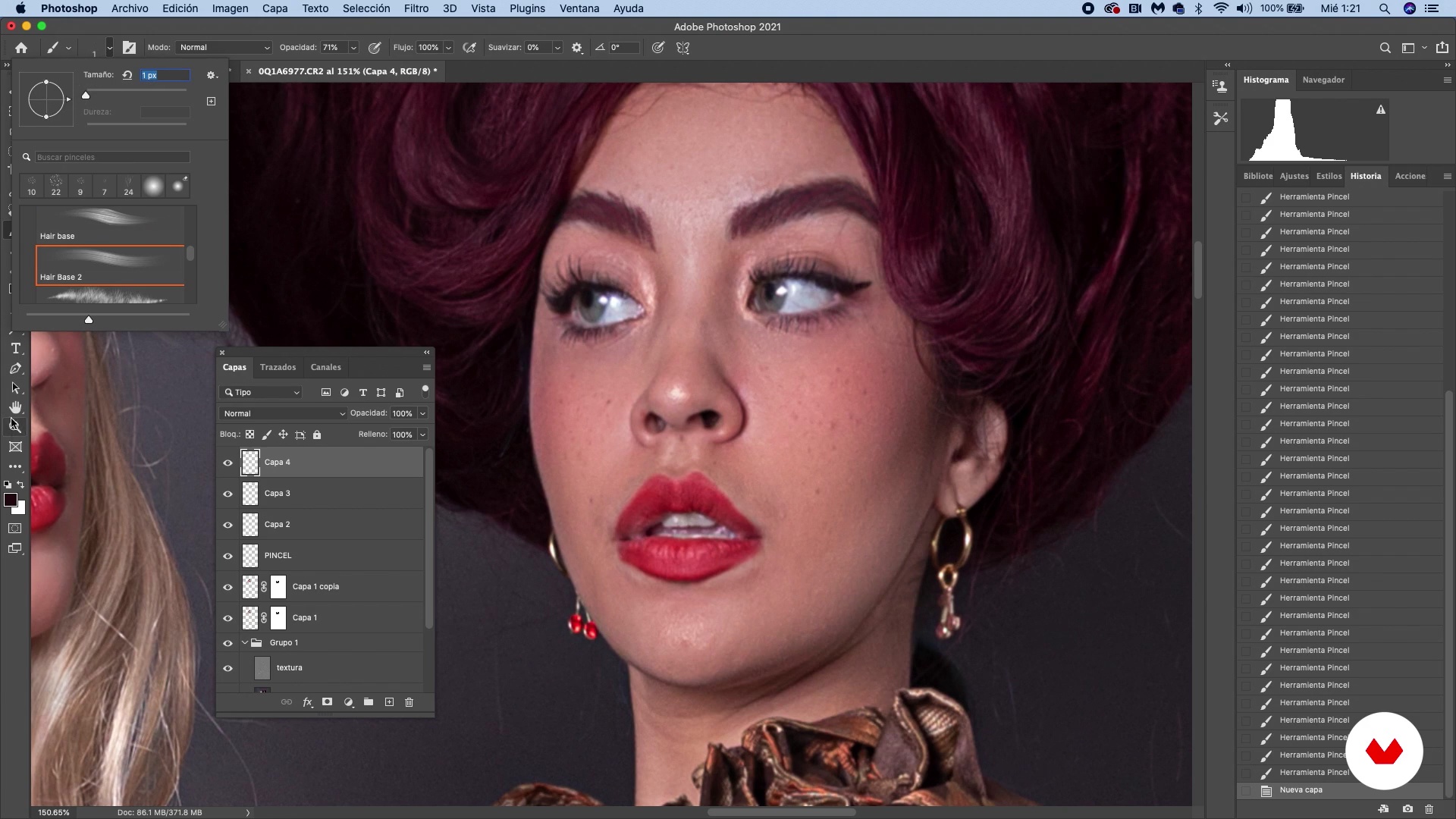Click the Buscar pinceles search field

pos(112,158)
